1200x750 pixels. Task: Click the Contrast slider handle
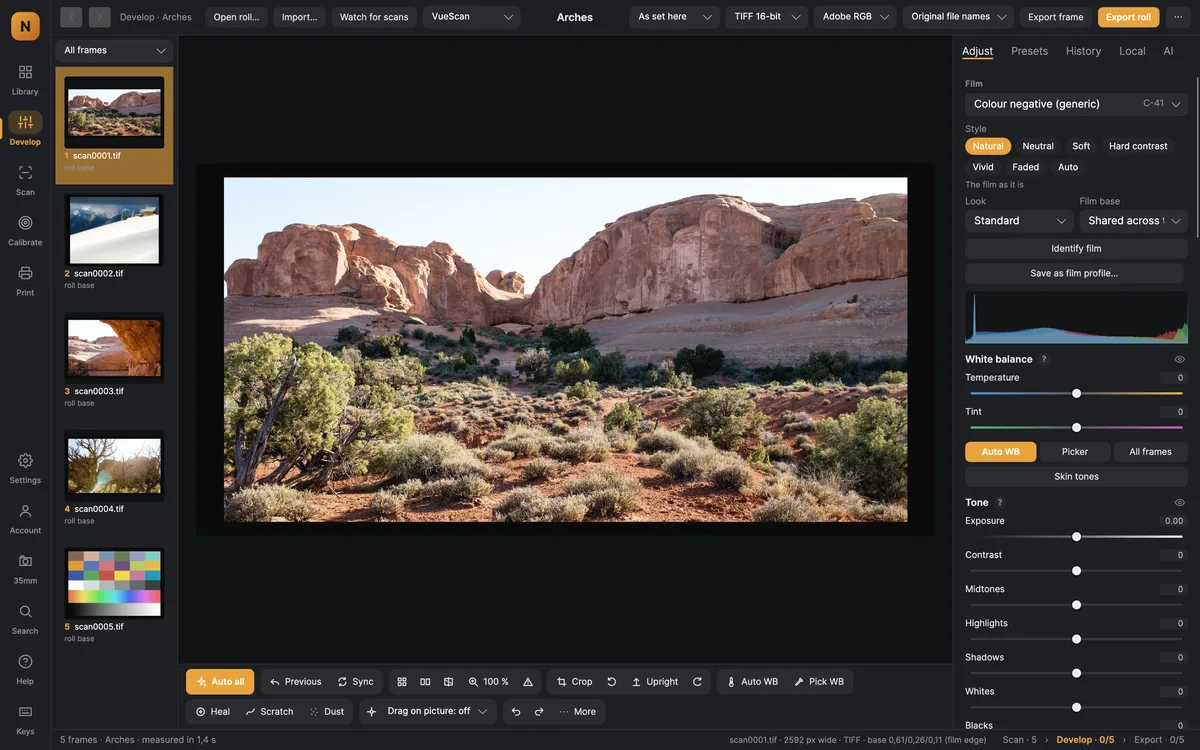pos(1076,571)
